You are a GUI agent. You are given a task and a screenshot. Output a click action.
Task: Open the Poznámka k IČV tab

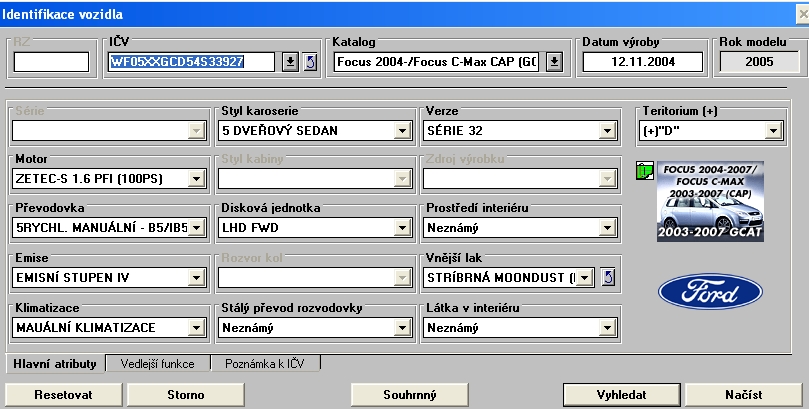pos(267,364)
